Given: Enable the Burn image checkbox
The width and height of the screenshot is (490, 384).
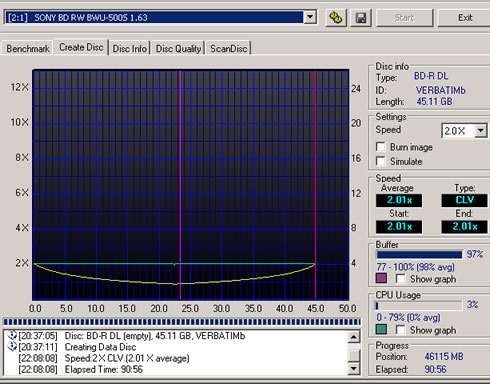Looking at the screenshot, I should pos(381,147).
